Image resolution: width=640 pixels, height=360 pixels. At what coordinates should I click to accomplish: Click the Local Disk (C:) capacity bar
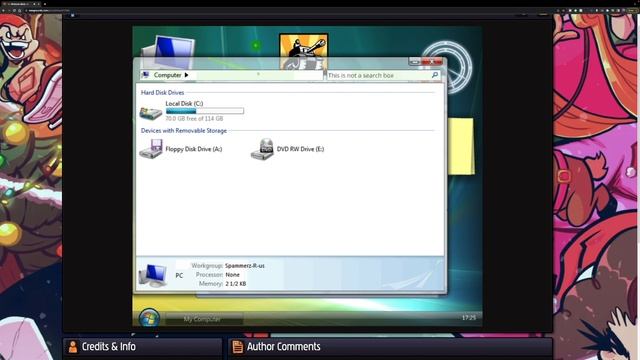click(x=205, y=111)
